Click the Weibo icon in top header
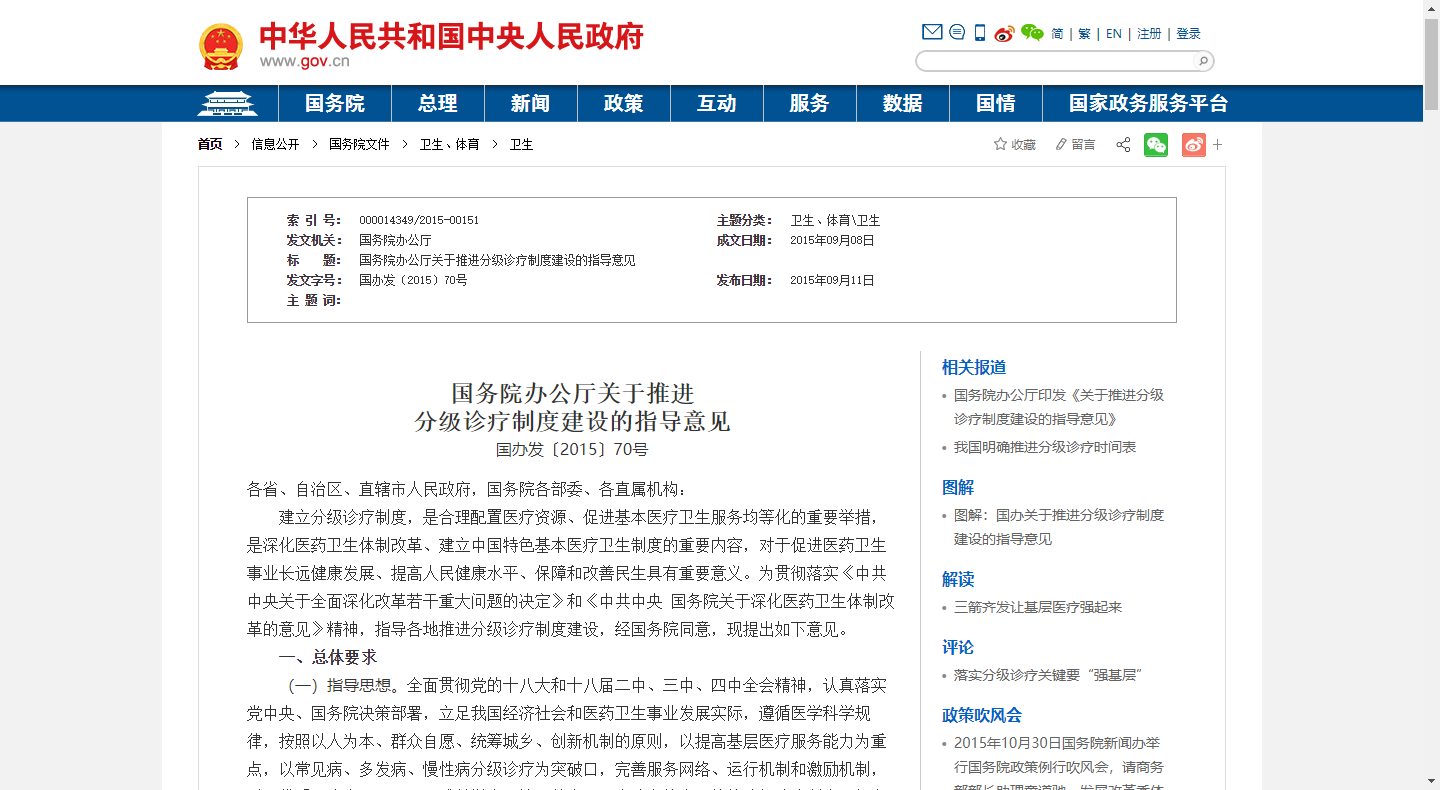Screen dimensions: 1440x790 pos(1004,33)
